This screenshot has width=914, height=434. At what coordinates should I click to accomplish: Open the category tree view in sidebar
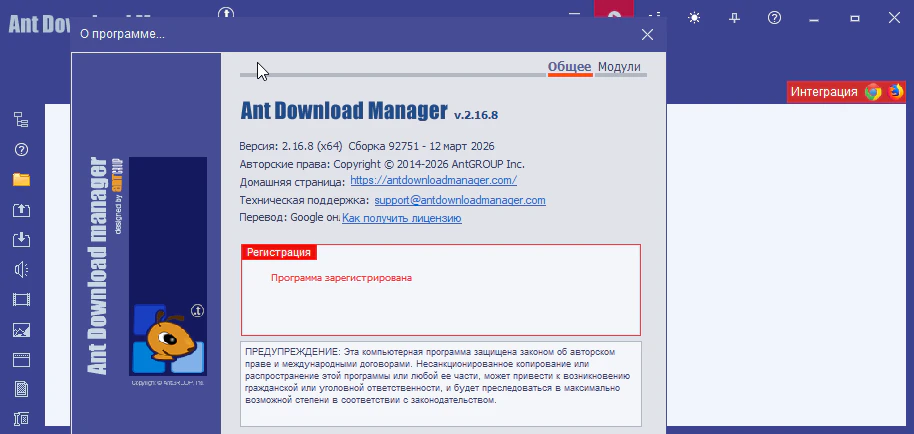point(21,120)
